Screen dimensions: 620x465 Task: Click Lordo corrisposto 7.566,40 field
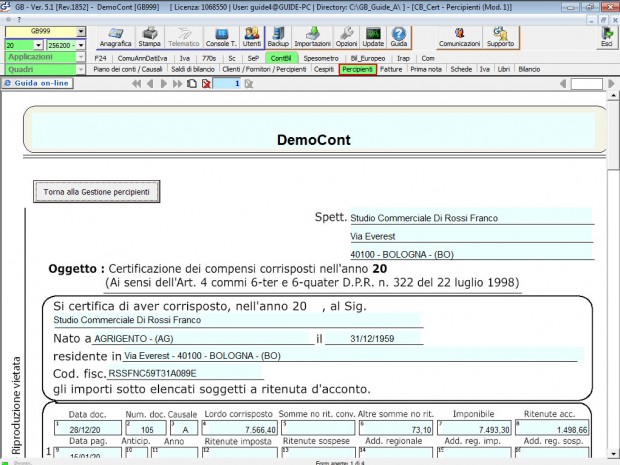point(240,428)
